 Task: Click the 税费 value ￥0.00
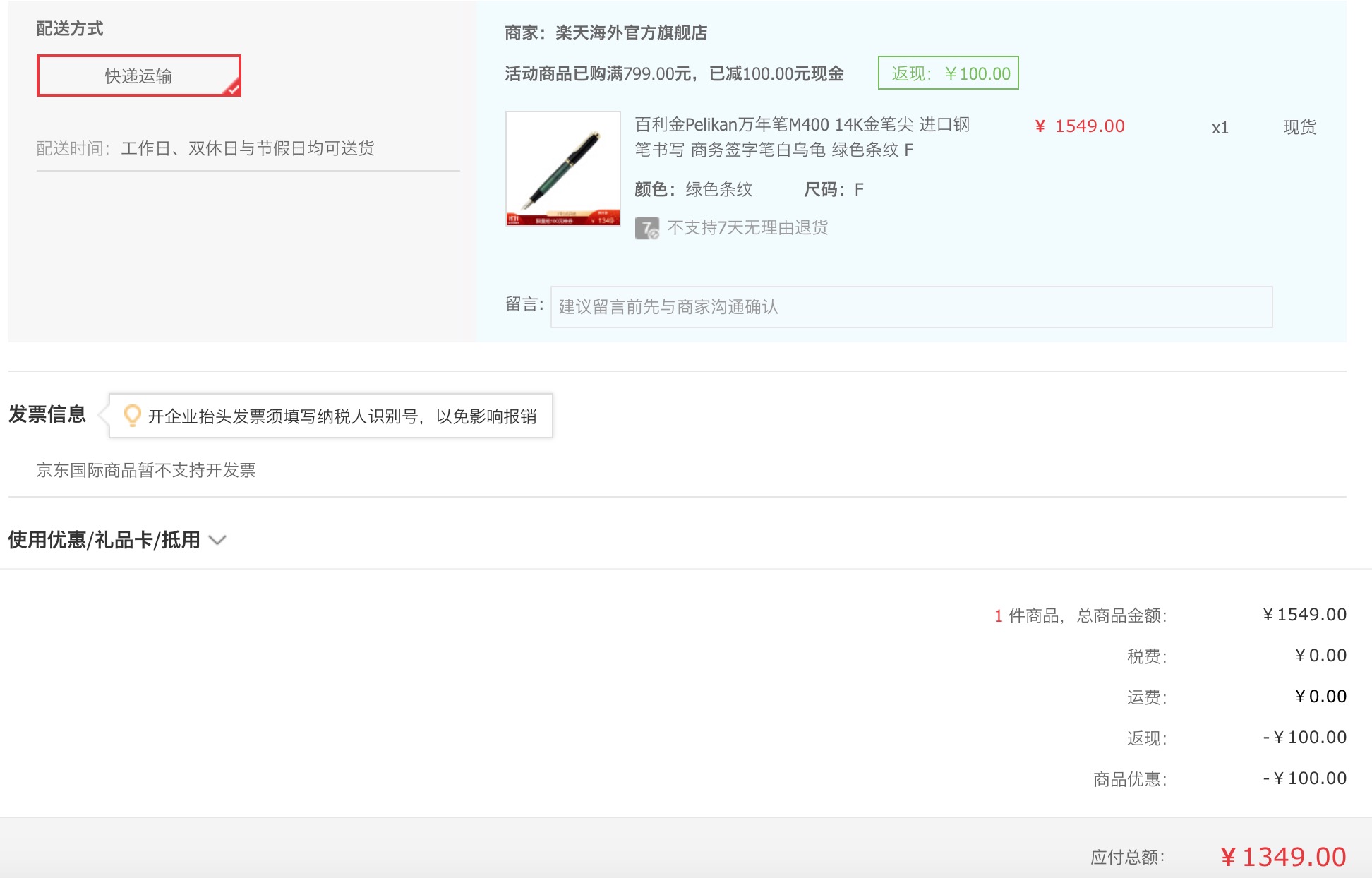[1320, 656]
